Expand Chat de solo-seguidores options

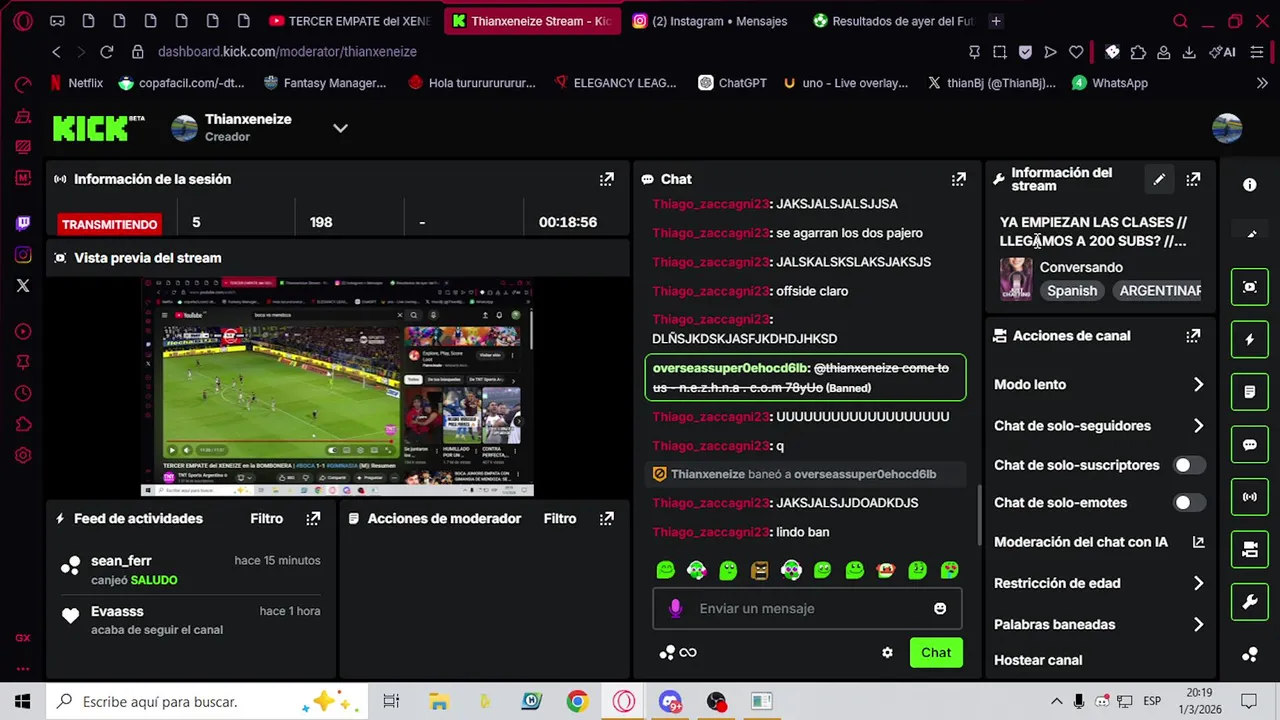tap(1198, 426)
